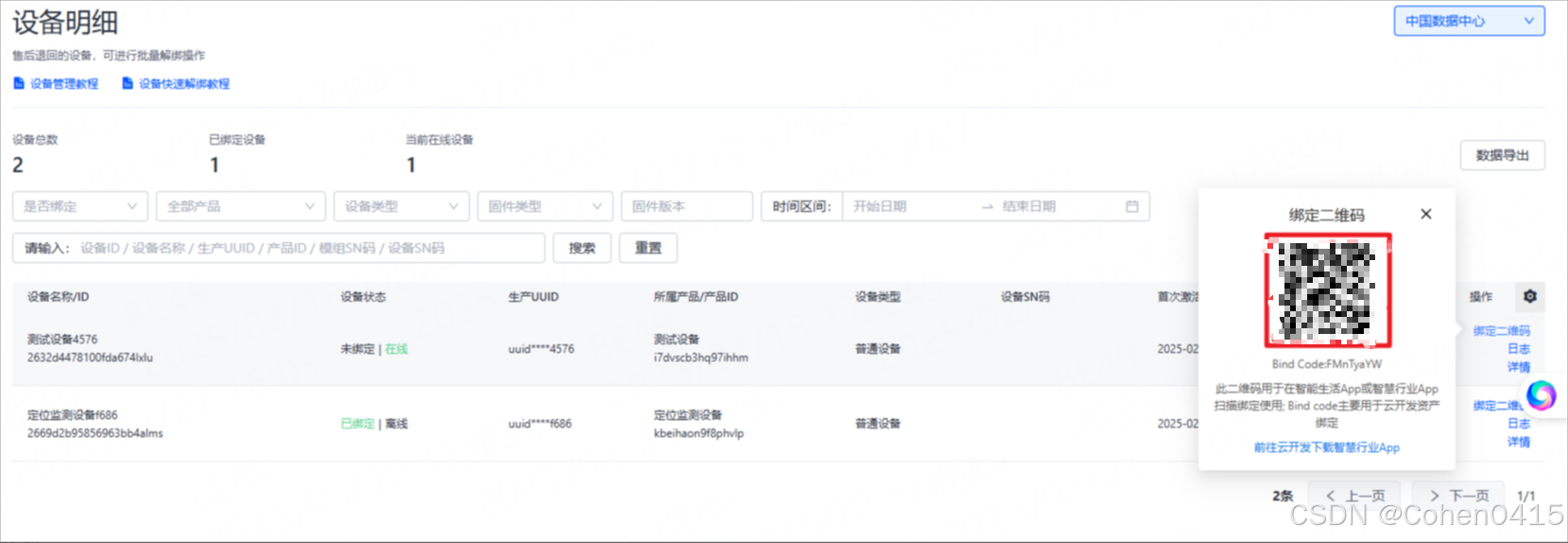The width and height of the screenshot is (1568, 543).
Task: Go to 下一页 next page
Action: tap(1458, 496)
